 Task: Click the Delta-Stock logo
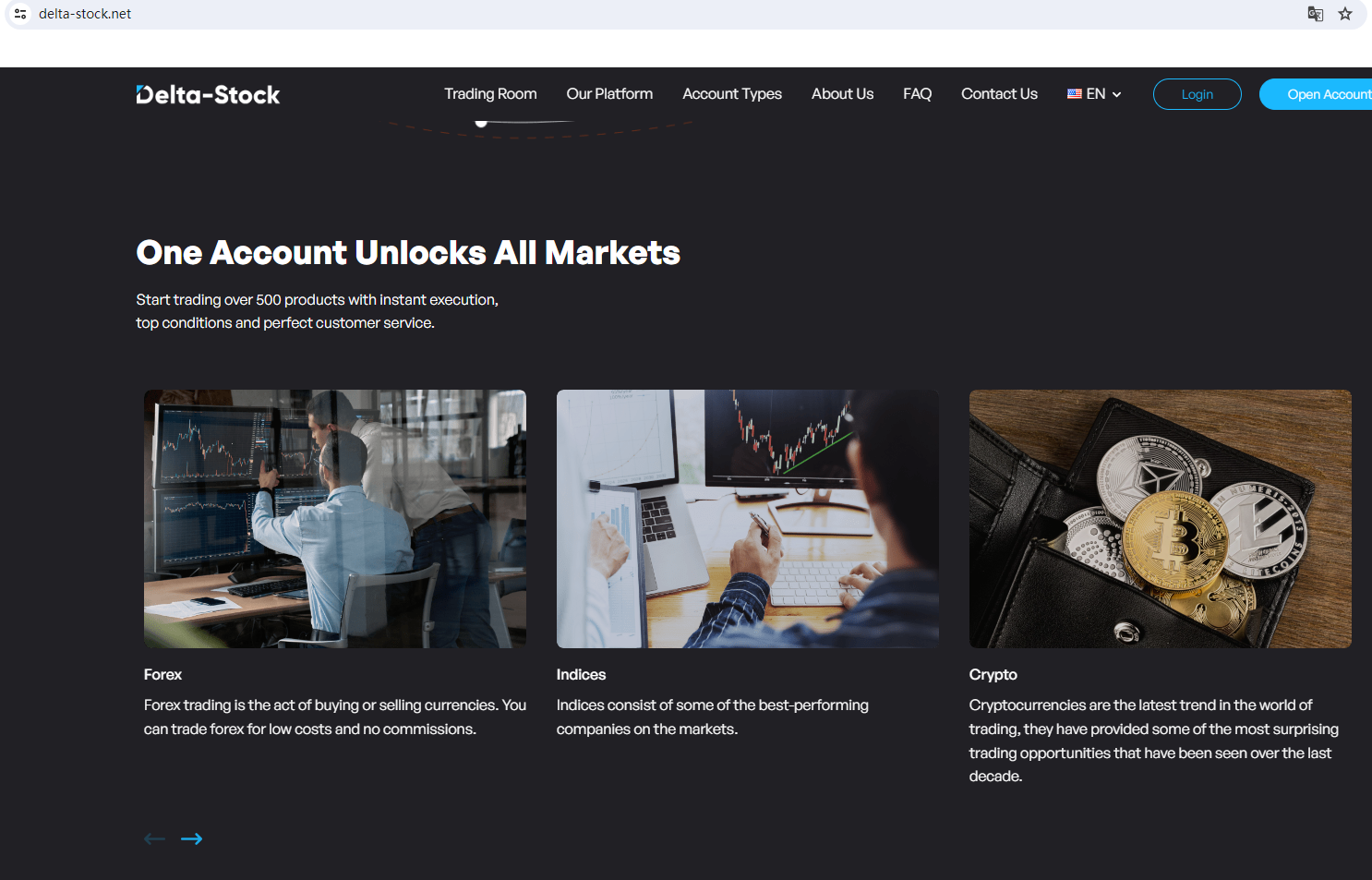tap(208, 94)
